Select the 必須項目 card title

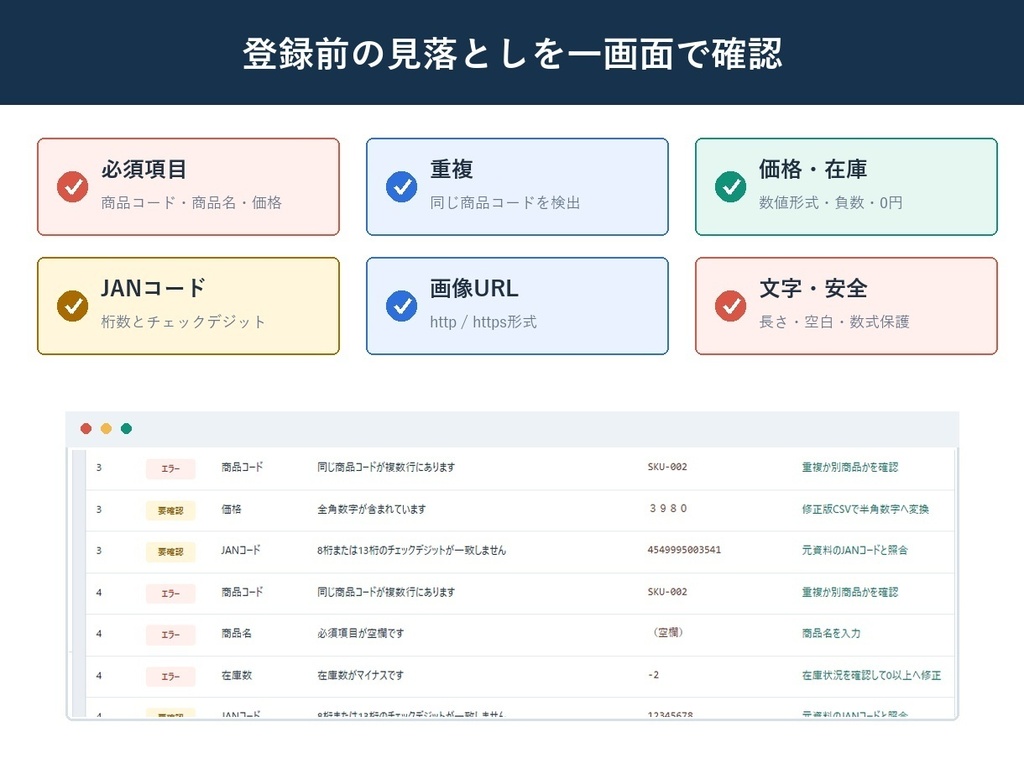coord(144,169)
